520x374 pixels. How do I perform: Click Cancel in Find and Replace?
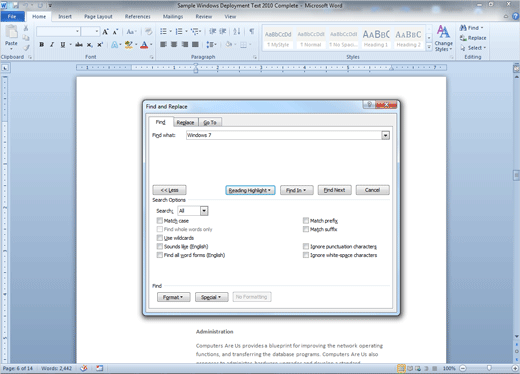point(372,190)
